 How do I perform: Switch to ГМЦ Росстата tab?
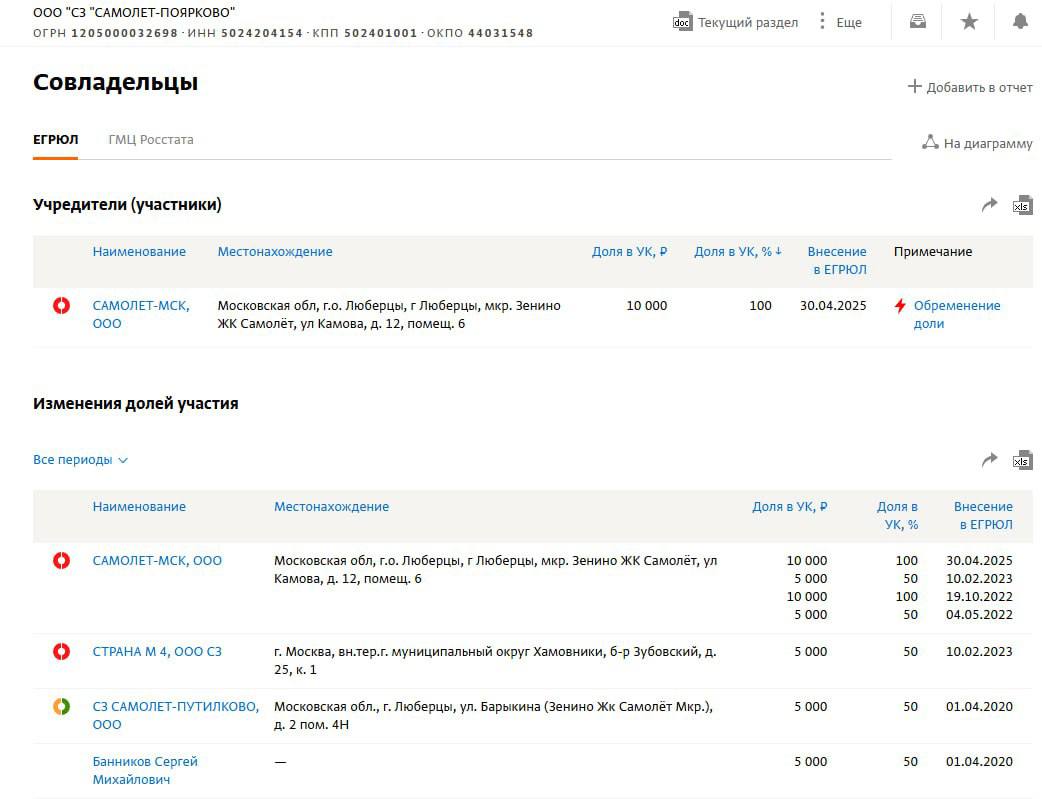(x=151, y=140)
